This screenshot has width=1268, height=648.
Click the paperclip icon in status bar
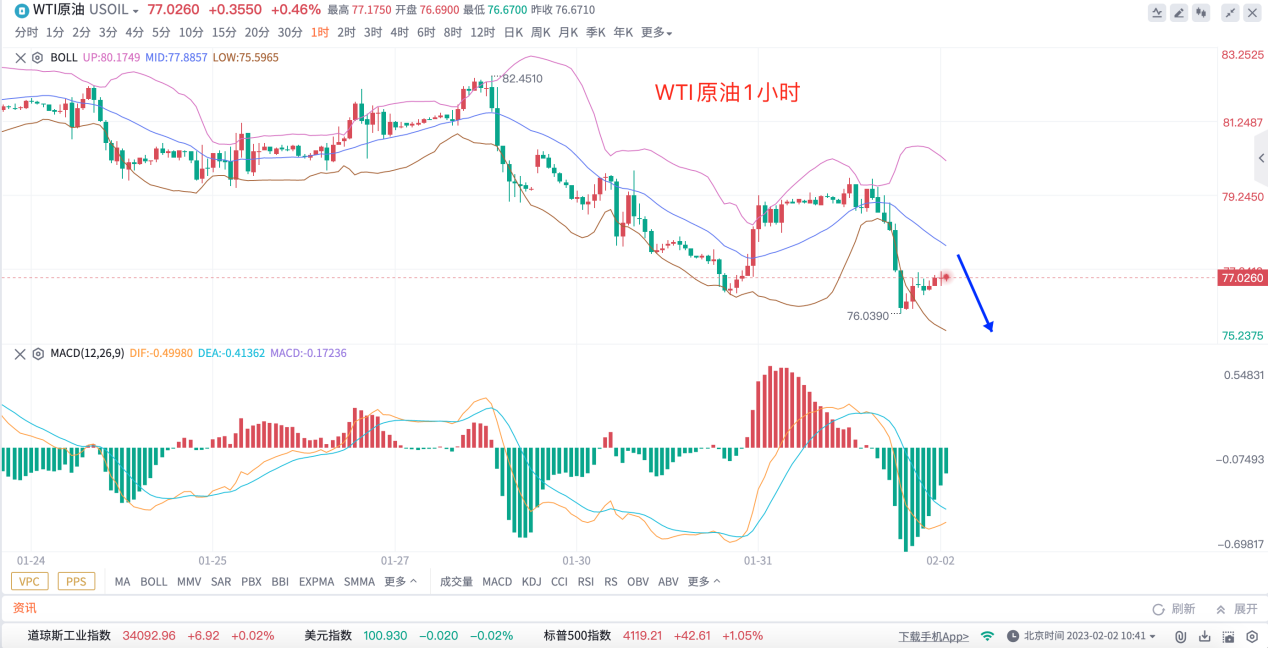(x=1181, y=636)
